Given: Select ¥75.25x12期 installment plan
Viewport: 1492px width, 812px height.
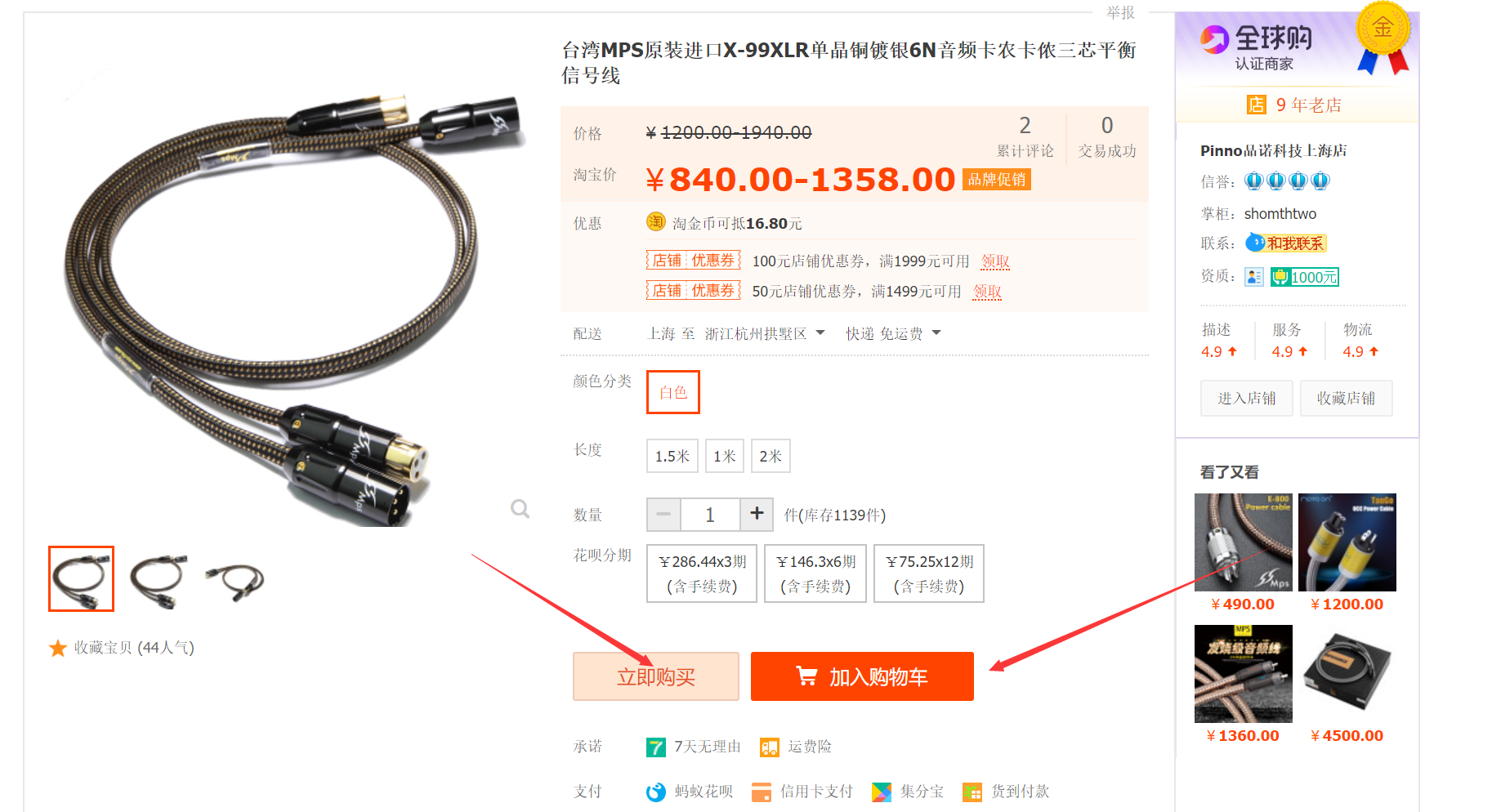Looking at the screenshot, I should (x=929, y=573).
